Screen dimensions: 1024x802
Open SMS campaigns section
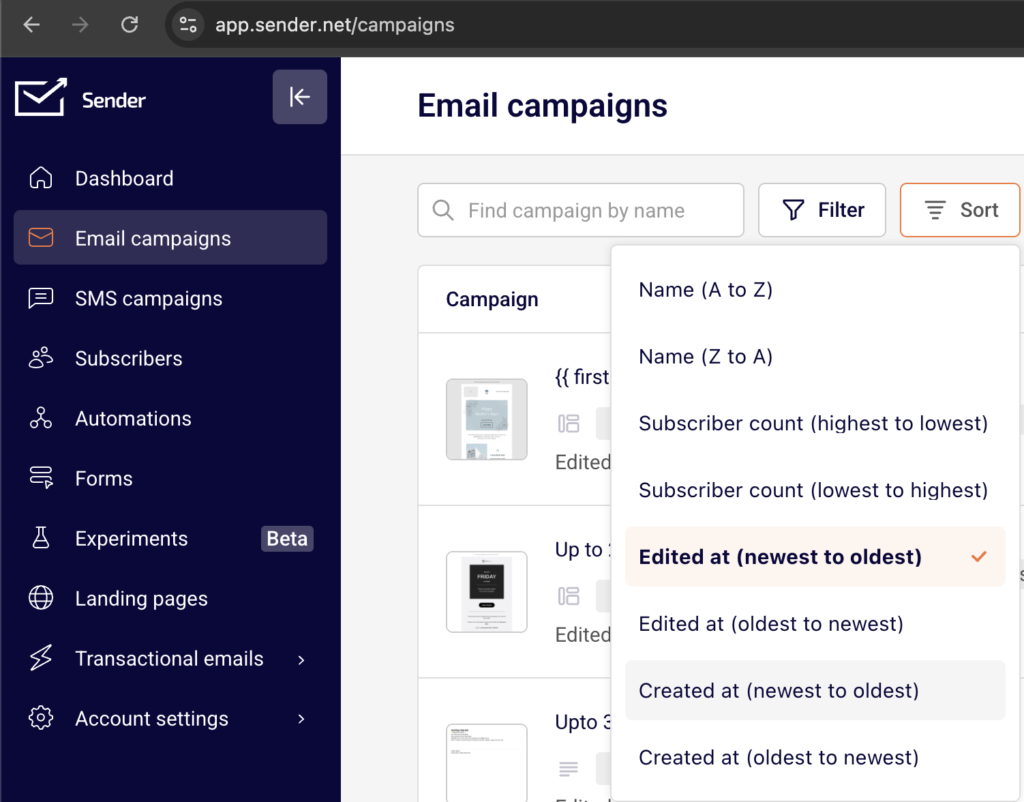tap(170, 298)
